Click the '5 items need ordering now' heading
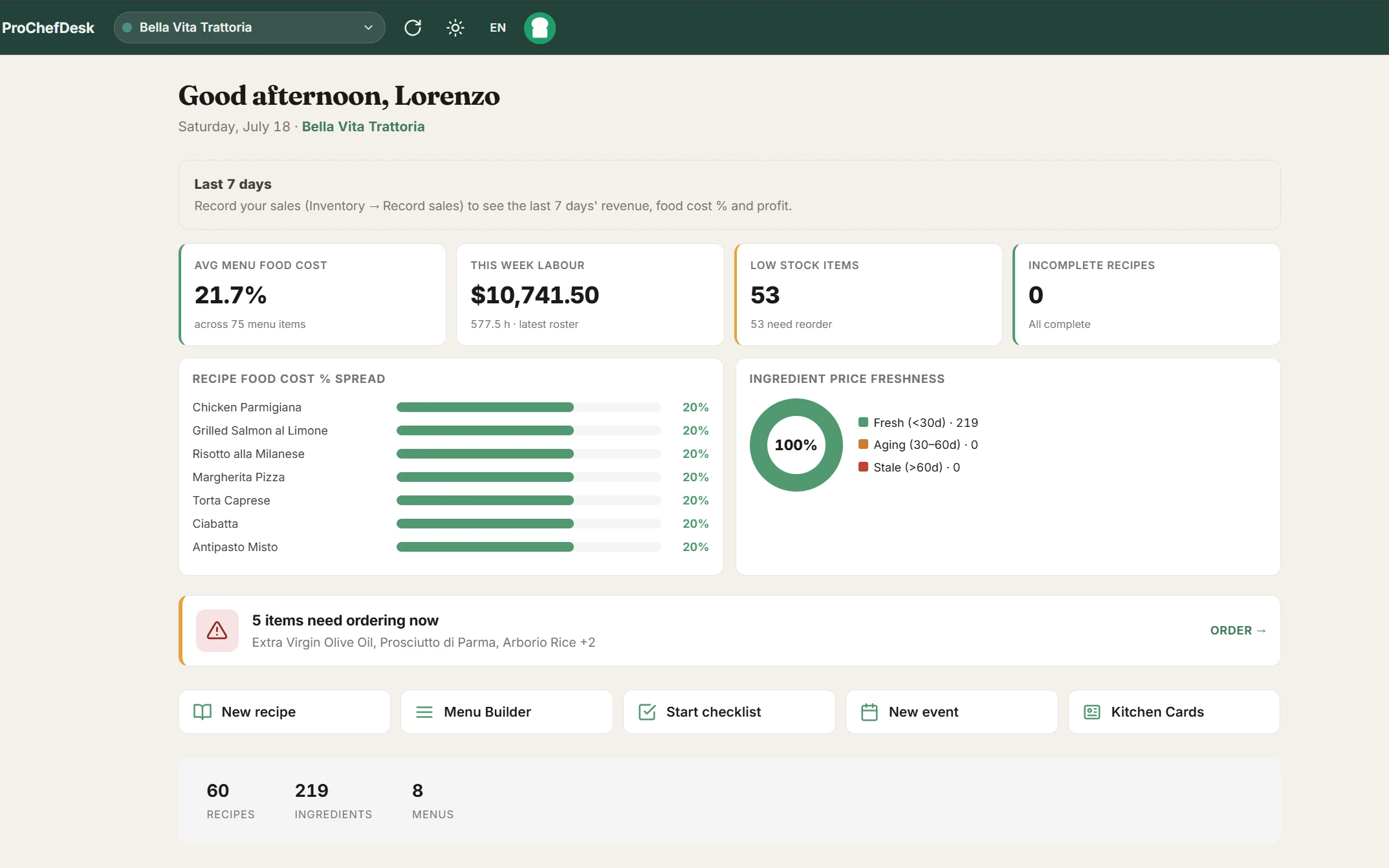This screenshot has width=1389, height=868. point(345,621)
